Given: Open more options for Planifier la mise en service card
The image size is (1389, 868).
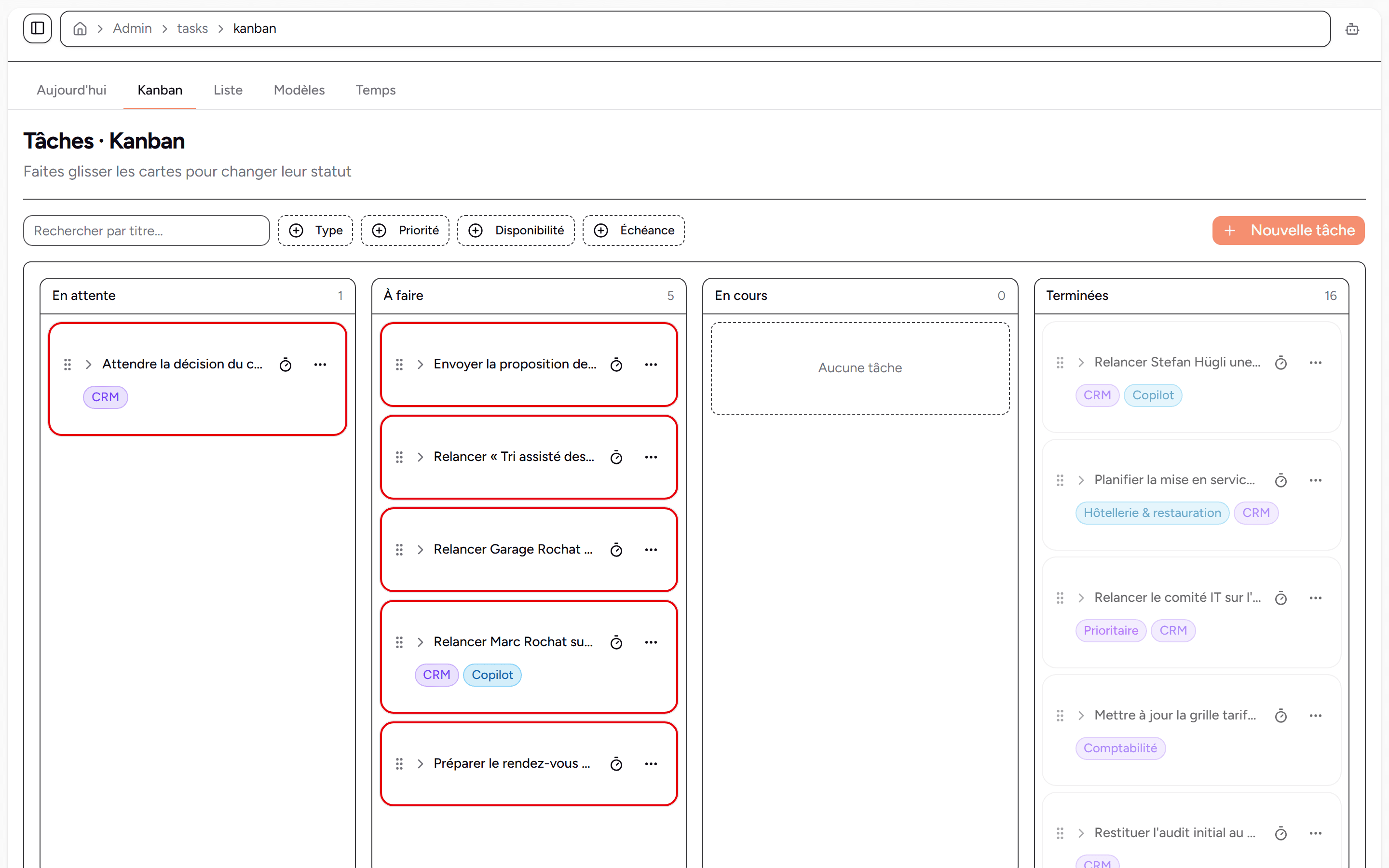Looking at the screenshot, I should coord(1316,480).
